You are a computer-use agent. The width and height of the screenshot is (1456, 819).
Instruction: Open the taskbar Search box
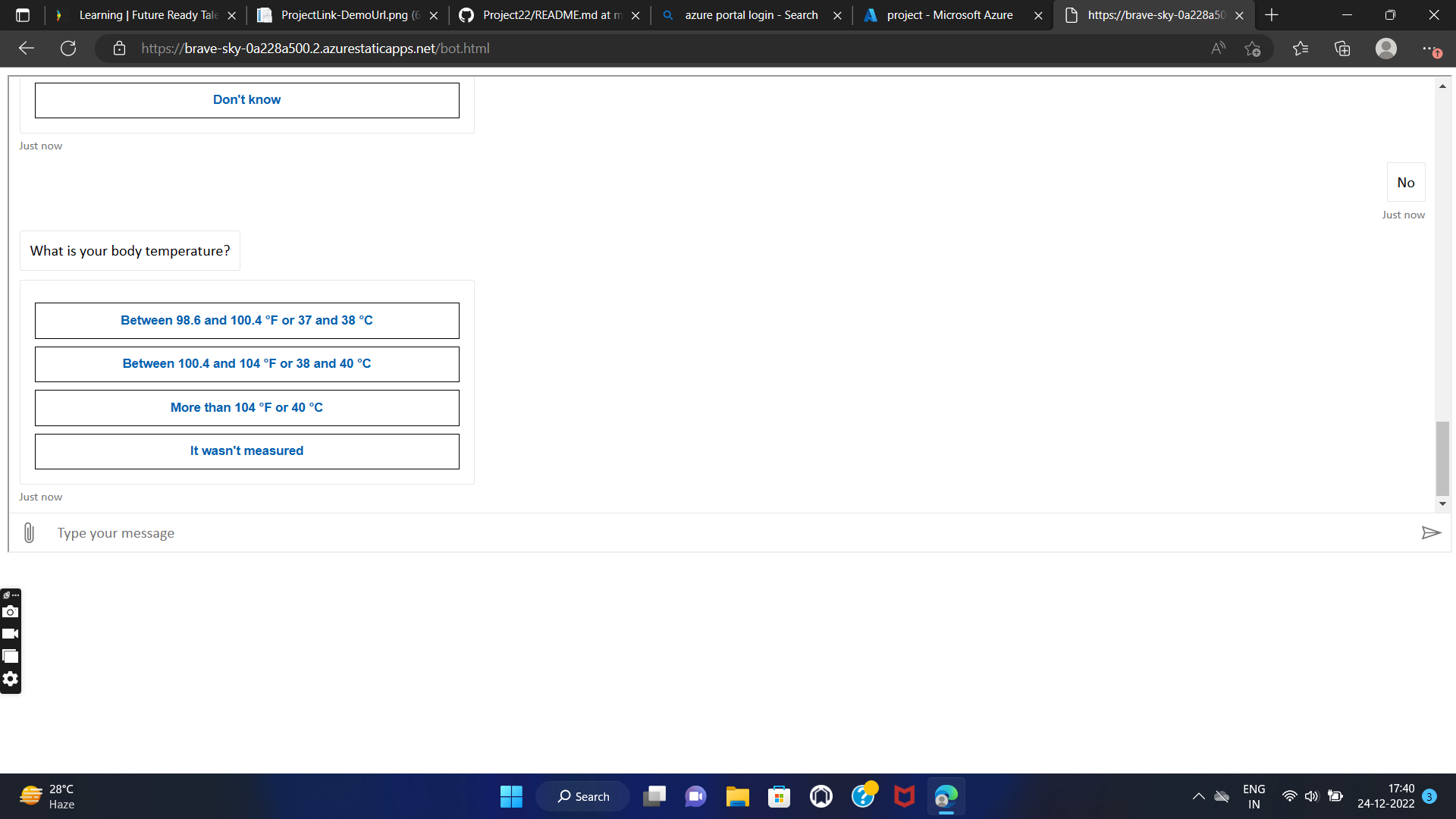583,796
